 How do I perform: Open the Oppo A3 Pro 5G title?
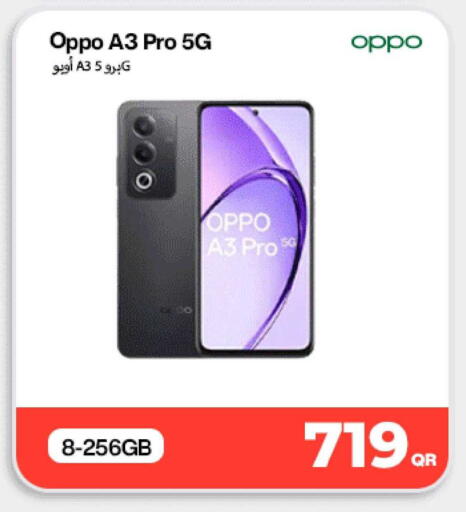click(x=130, y=42)
